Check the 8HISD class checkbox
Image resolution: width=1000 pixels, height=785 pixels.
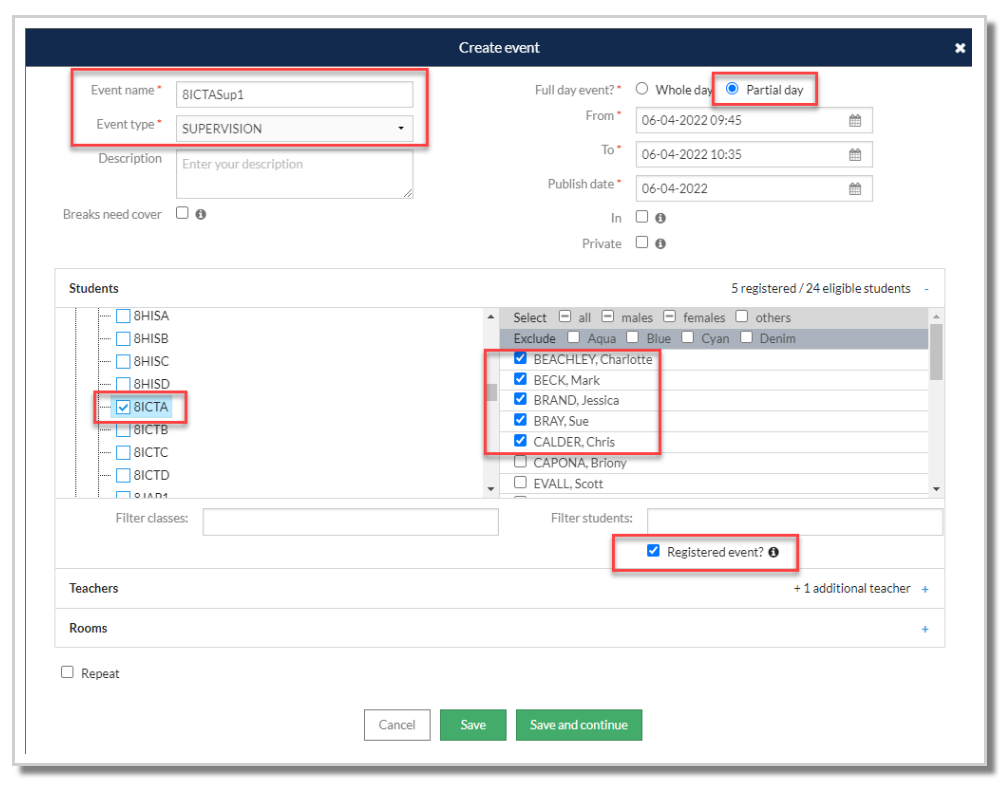[x=123, y=385]
